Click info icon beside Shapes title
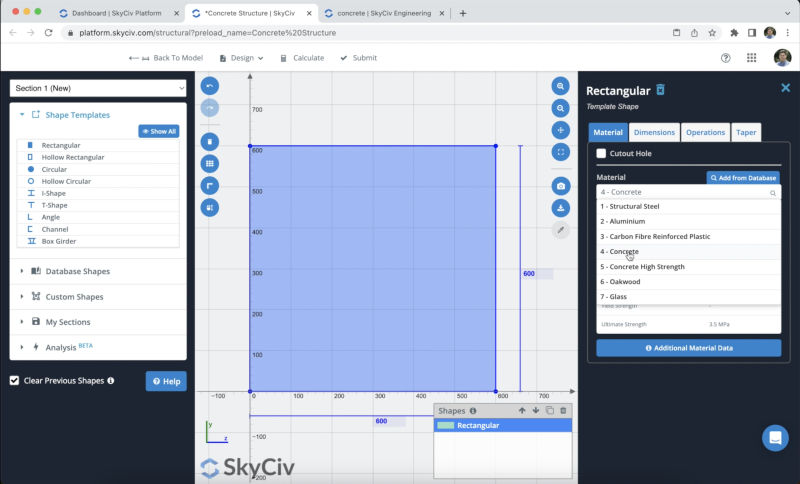The height and width of the screenshot is (484, 800). click(x=473, y=411)
